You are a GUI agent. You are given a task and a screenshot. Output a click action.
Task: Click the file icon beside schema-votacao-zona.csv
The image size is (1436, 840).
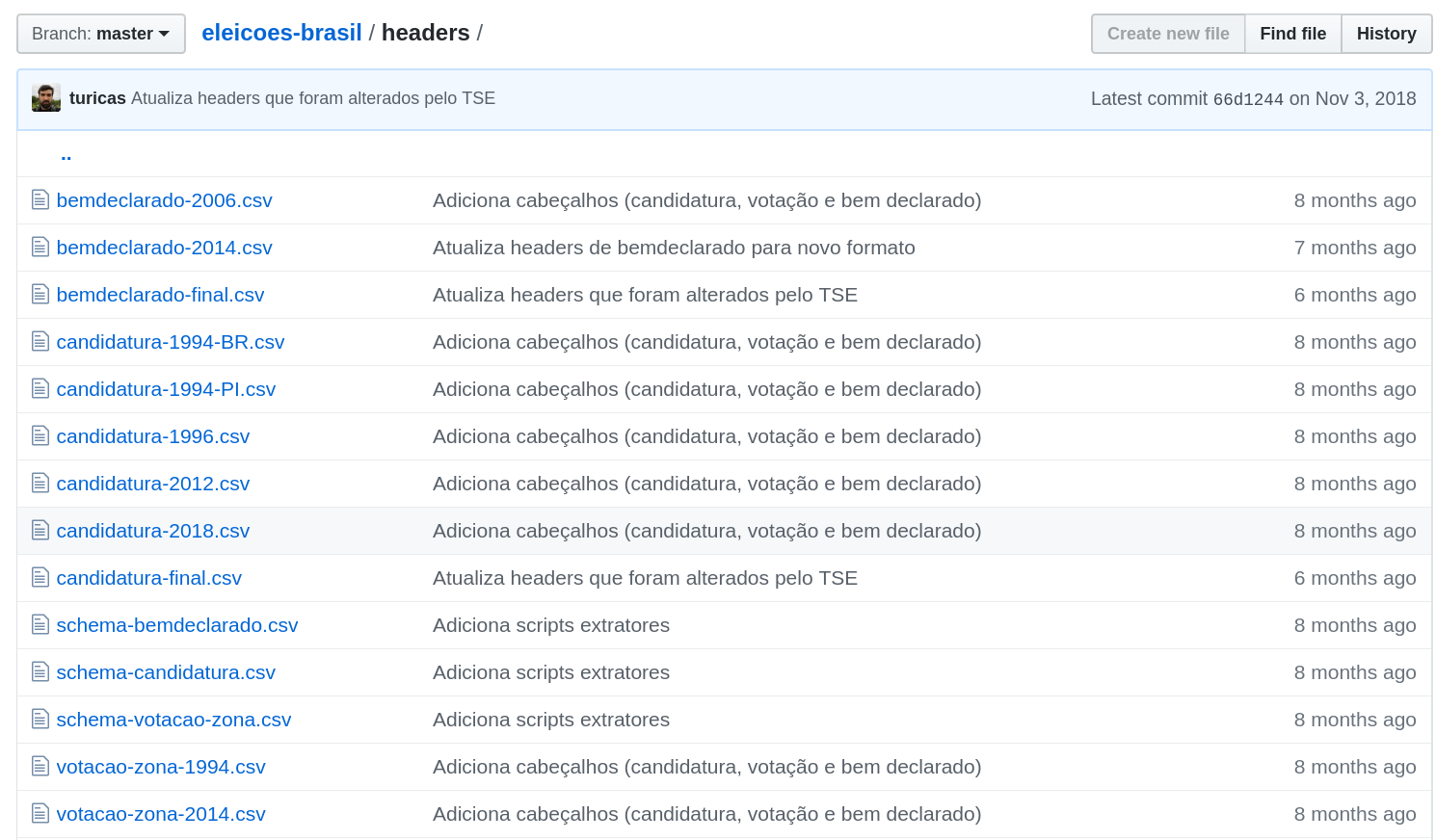tap(40, 720)
